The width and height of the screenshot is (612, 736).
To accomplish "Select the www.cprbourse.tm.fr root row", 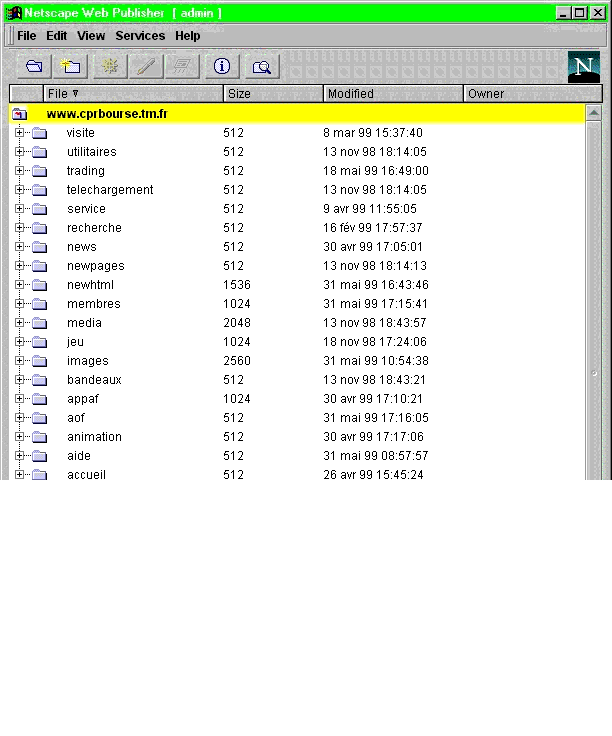I will coord(297,114).
